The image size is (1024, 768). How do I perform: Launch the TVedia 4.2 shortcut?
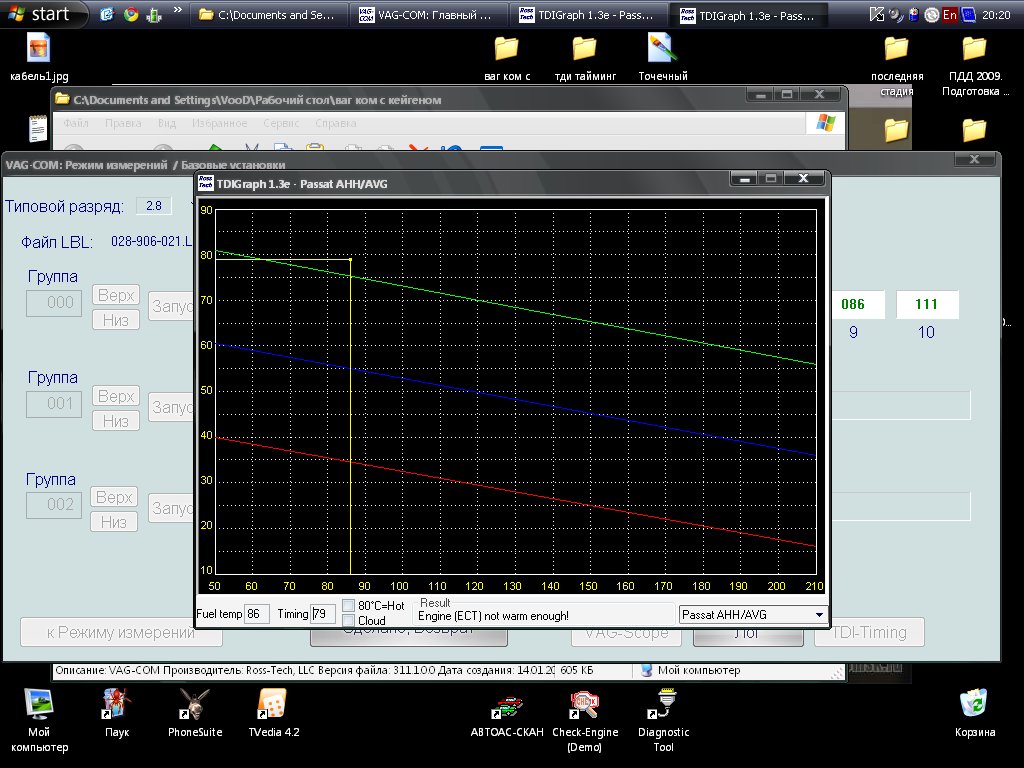coord(274,713)
